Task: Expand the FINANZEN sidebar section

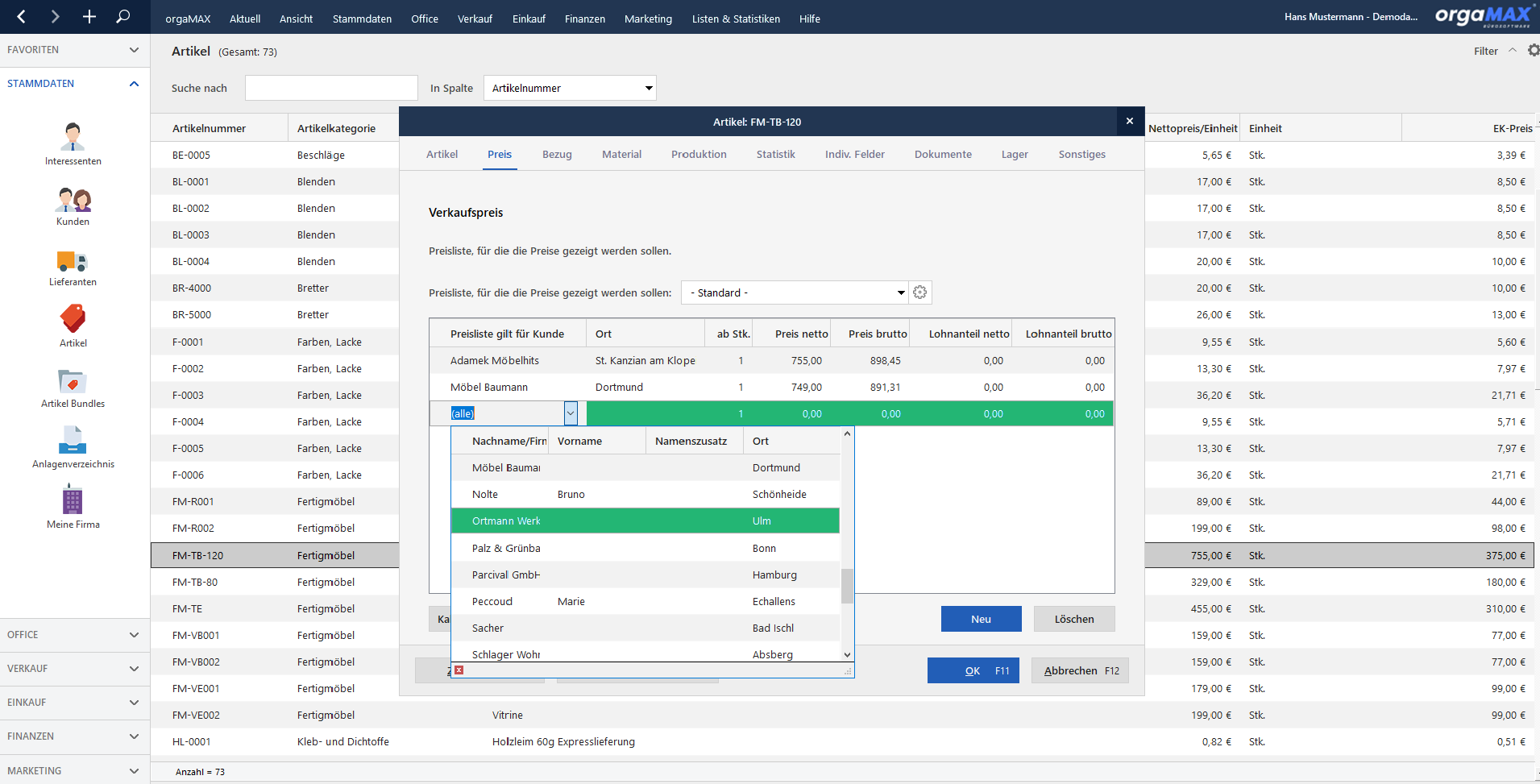Action: [74, 736]
